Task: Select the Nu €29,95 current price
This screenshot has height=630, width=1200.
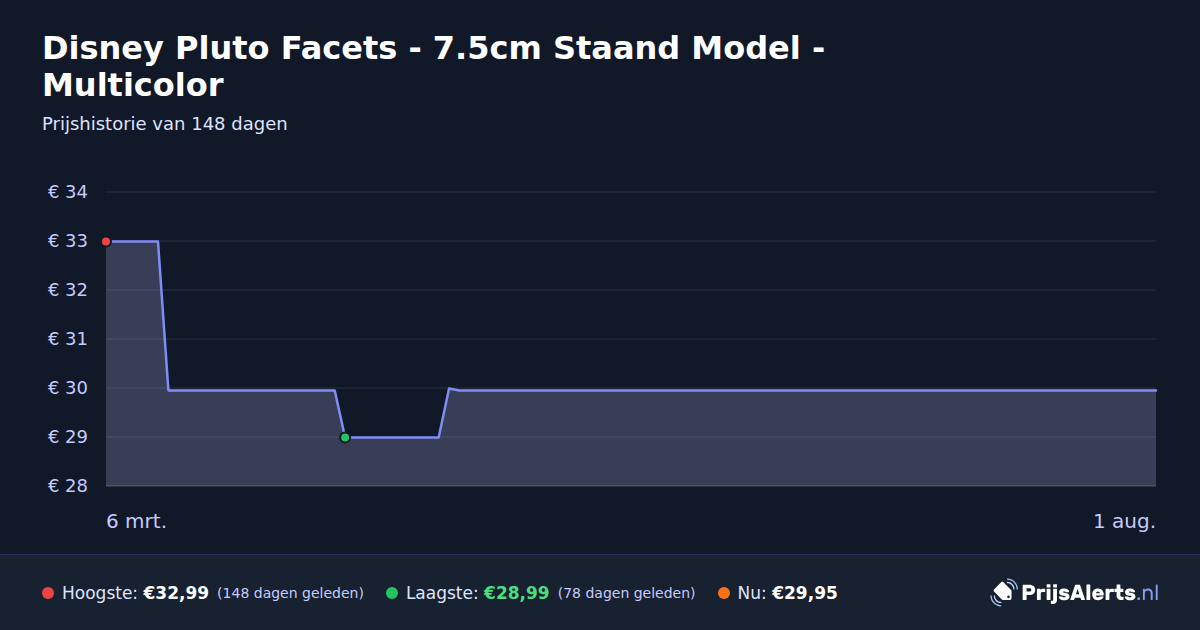Action: pyautogui.click(x=804, y=593)
